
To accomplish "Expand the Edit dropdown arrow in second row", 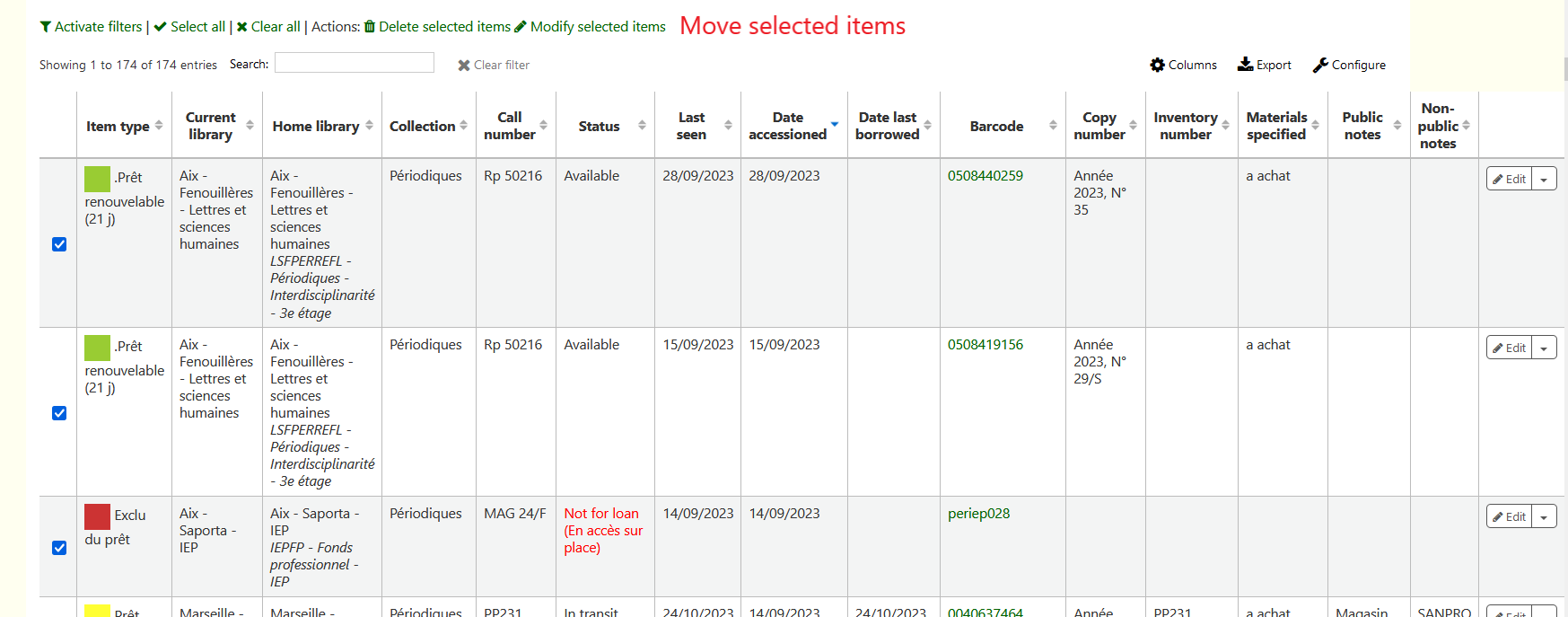I will point(1544,348).
